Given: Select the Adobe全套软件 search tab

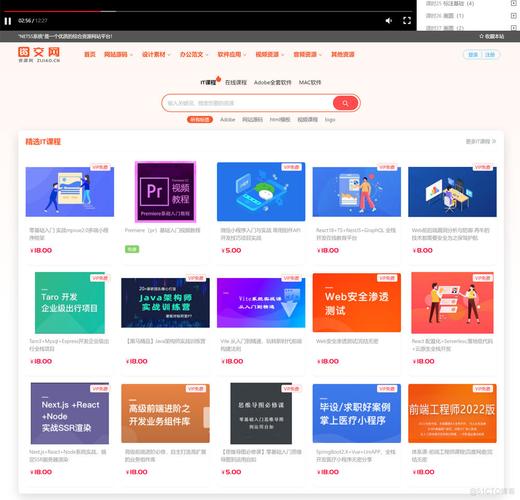Looking at the screenshot, I should pos(273,82).
